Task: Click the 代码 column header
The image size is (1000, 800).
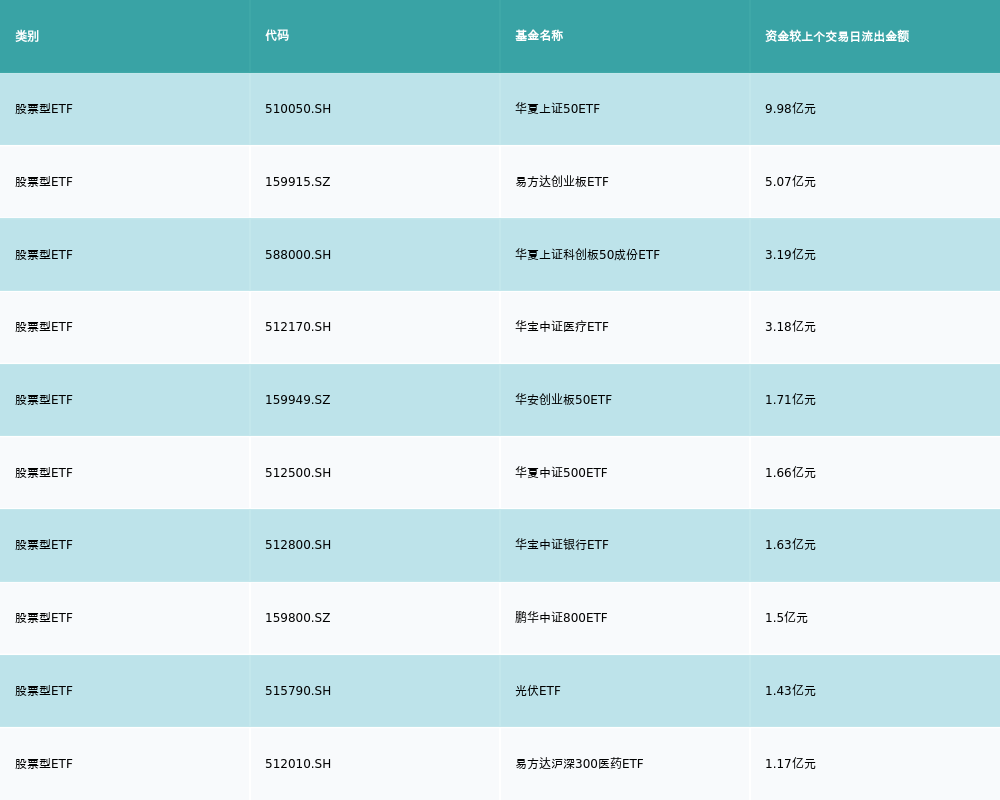Action: point(277,36)
